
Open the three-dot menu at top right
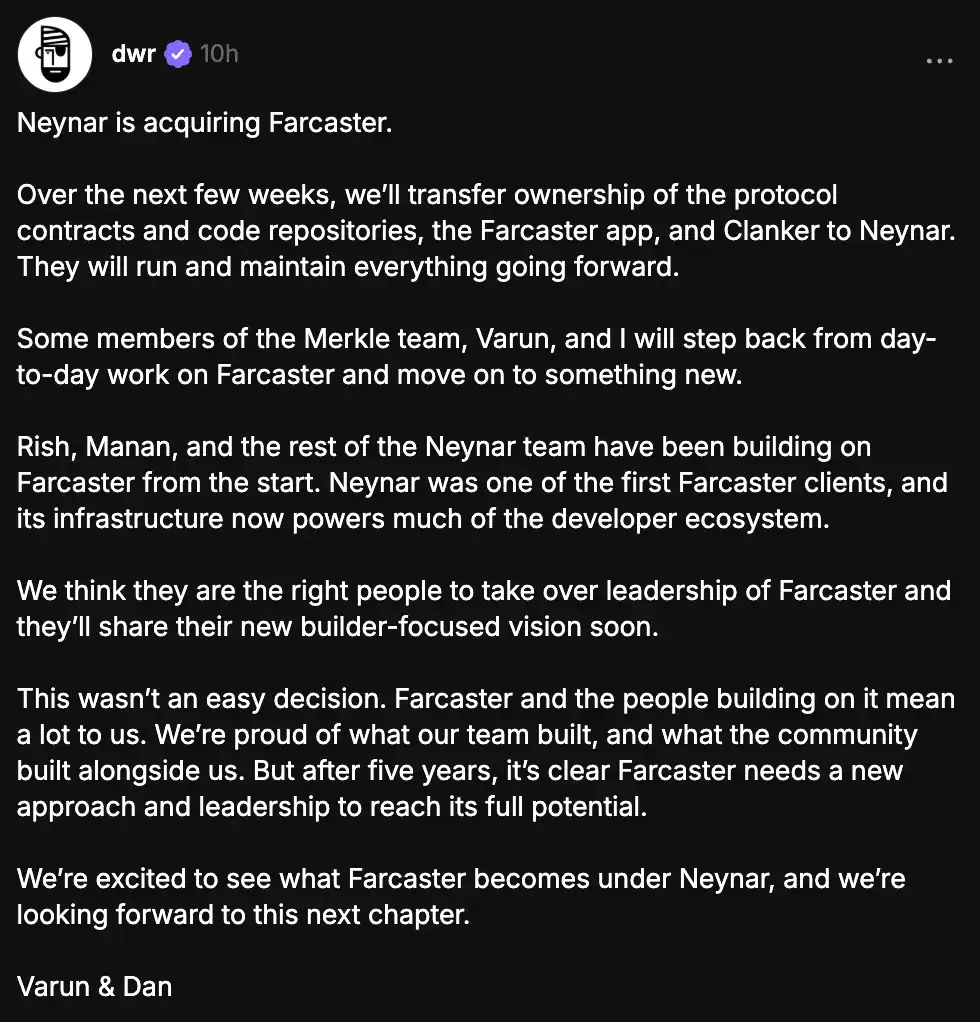940,60
